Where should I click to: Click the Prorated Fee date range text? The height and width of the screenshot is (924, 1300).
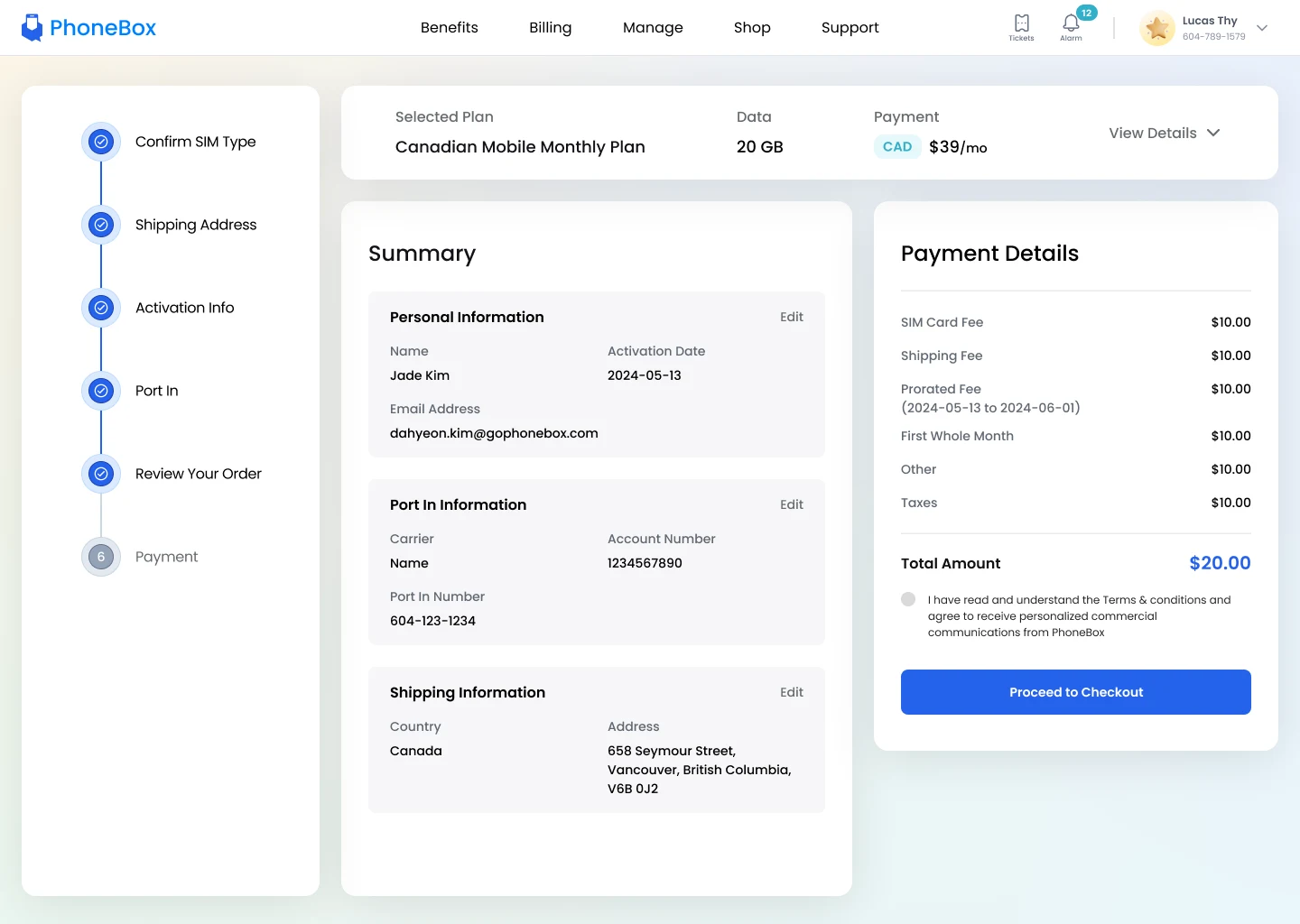point(990,408)
